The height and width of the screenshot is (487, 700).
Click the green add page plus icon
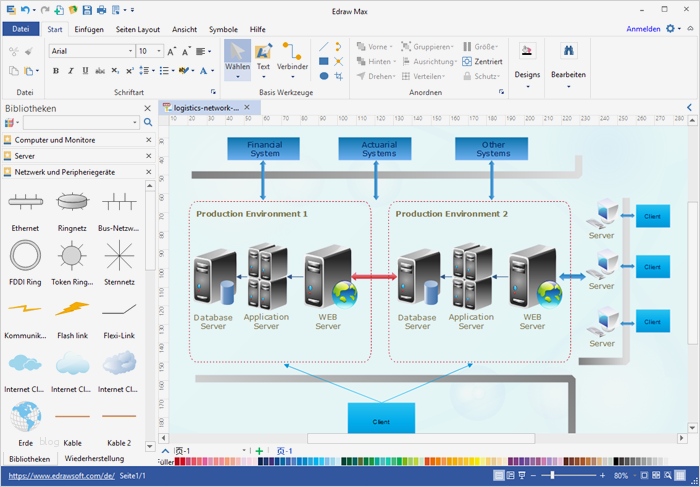pos(259,451)
